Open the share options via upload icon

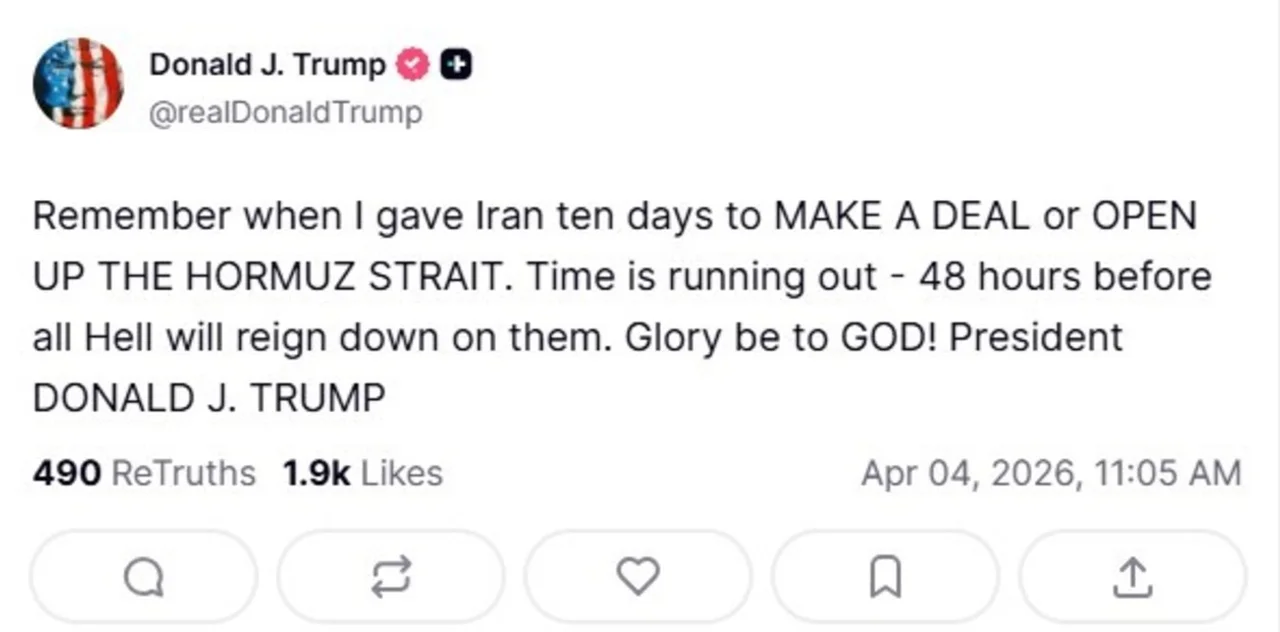point(1132,577)
